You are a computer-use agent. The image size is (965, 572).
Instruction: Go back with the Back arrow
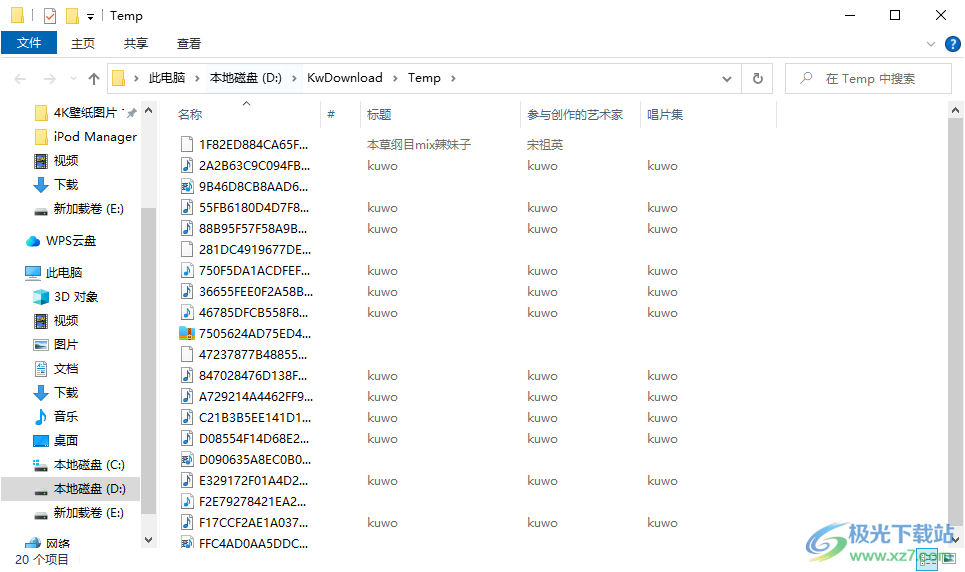coord(20,79)
